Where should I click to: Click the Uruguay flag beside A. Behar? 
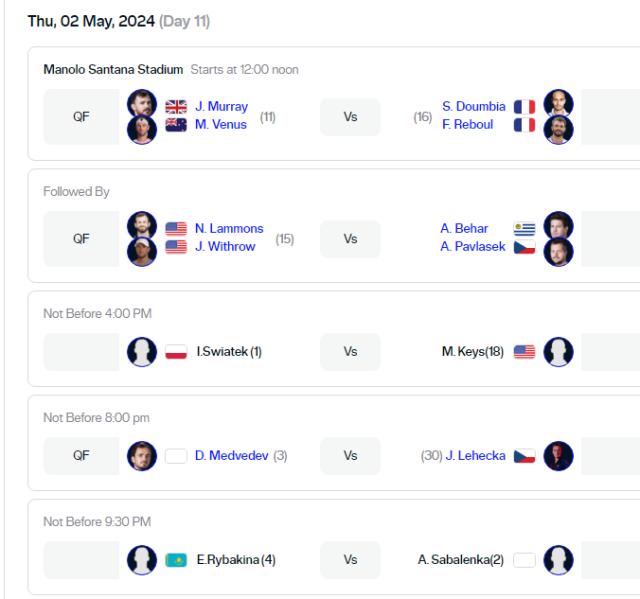pos(524,229)
